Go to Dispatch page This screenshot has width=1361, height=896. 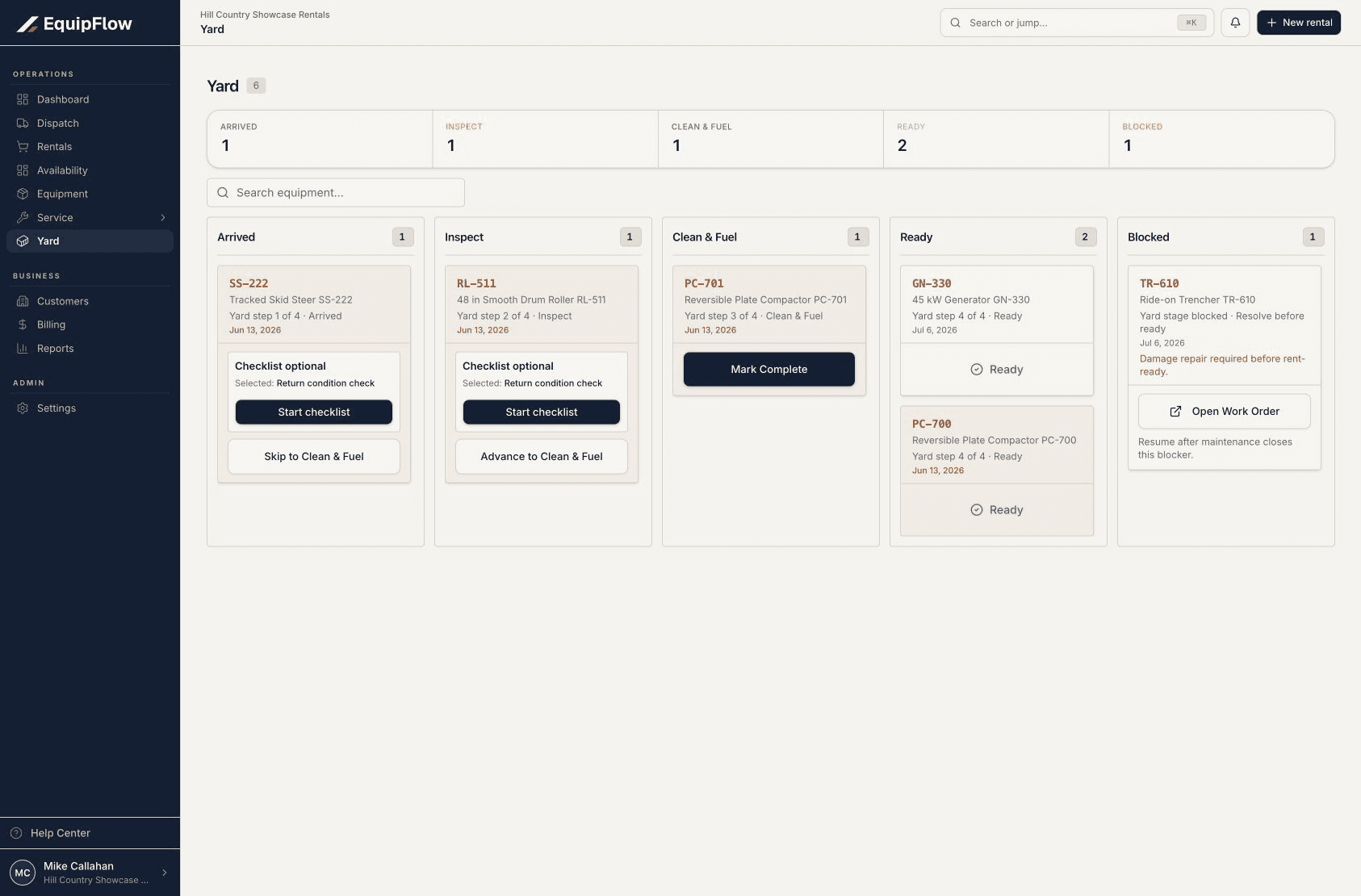(90, 124)
